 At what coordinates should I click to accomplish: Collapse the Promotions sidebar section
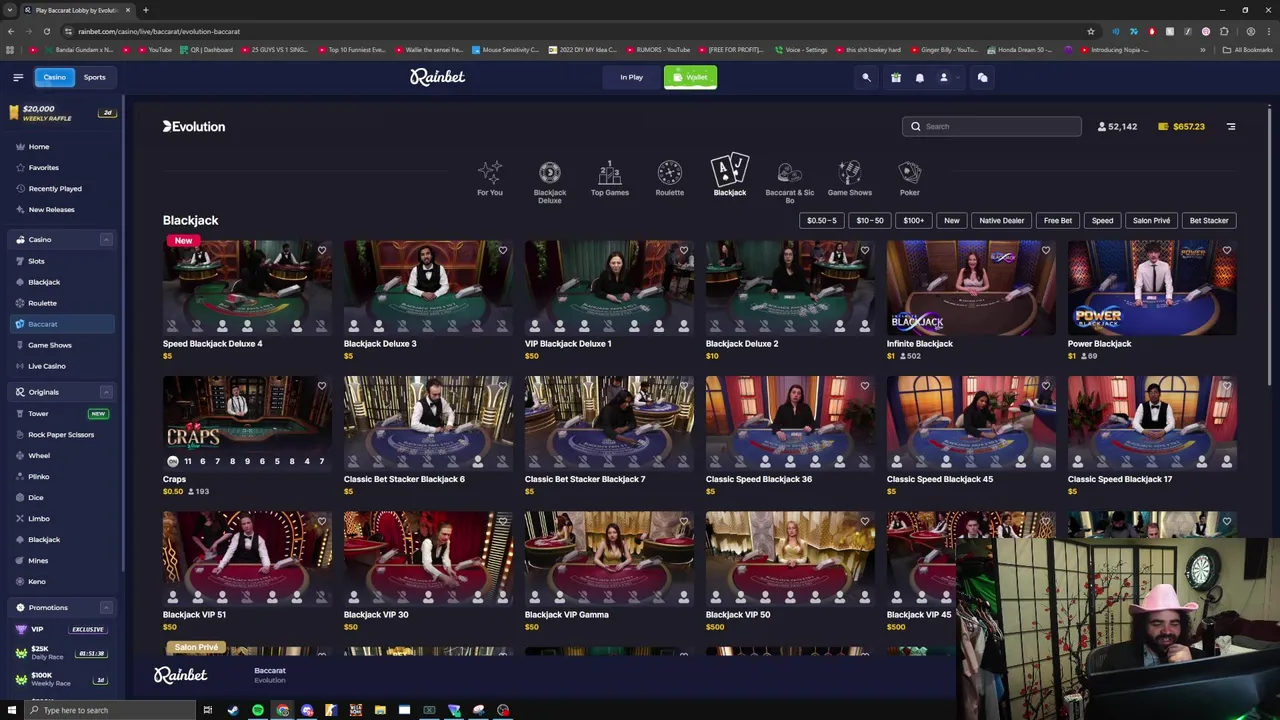106,608
